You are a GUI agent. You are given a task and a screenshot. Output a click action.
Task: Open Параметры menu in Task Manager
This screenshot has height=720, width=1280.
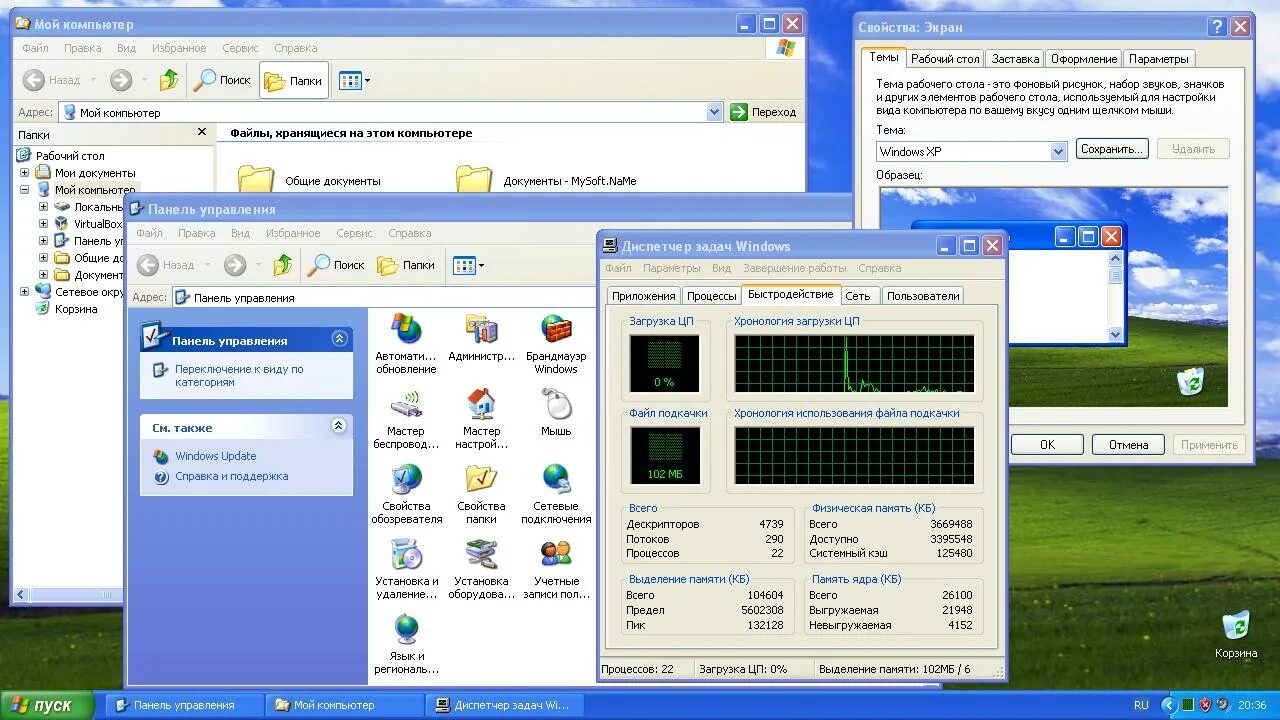[x=672, y=268]
